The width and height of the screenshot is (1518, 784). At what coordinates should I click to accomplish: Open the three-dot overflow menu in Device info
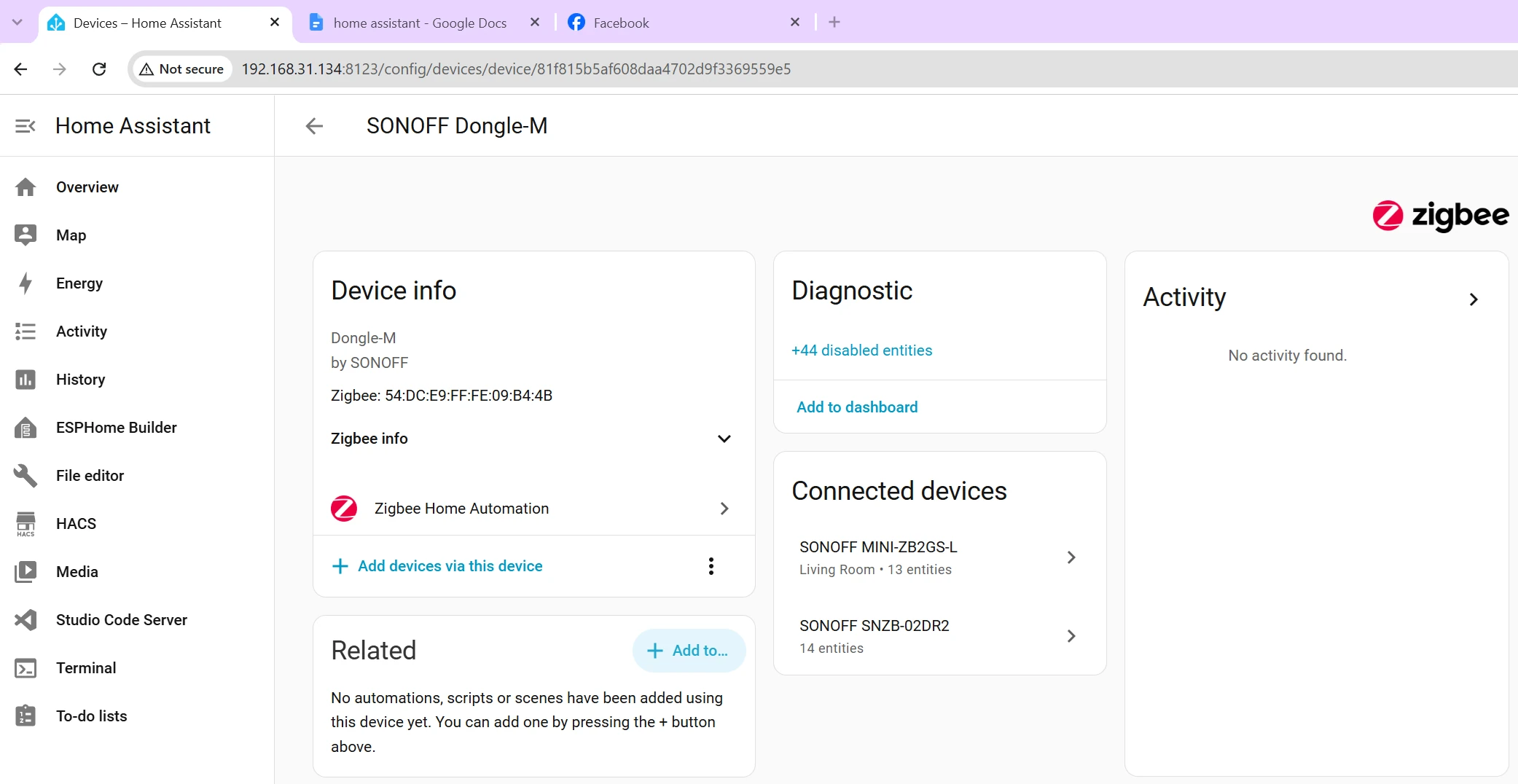(x=711, y=566)
